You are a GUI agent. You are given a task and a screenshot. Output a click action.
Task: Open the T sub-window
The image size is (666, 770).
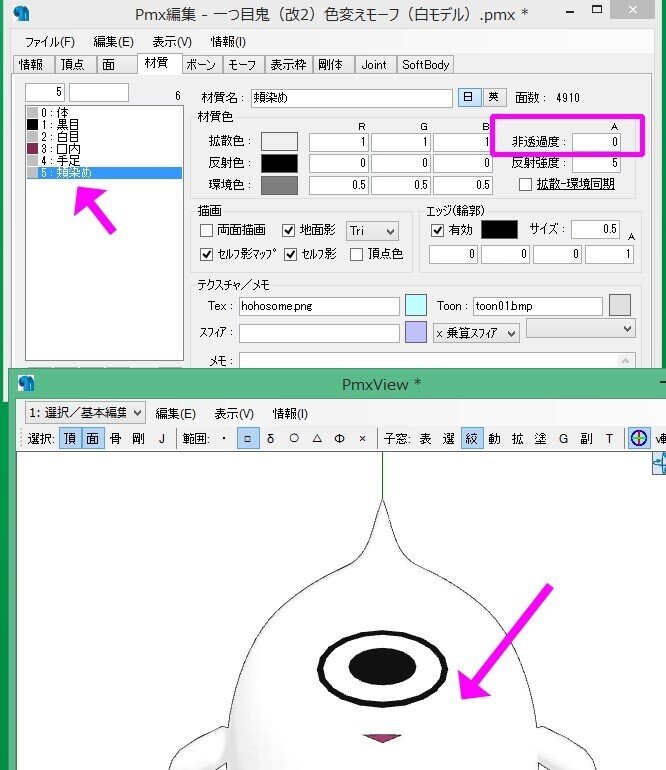(x=610, y=438)
